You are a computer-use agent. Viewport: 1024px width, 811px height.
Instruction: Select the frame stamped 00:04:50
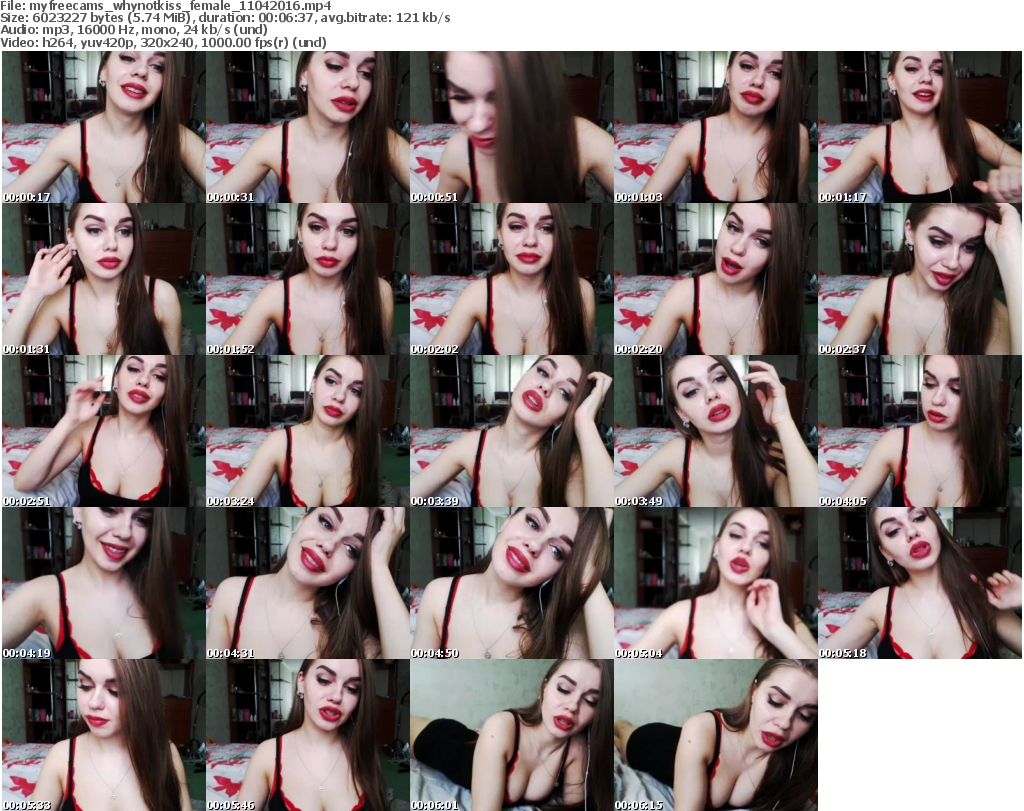(511, 583)
